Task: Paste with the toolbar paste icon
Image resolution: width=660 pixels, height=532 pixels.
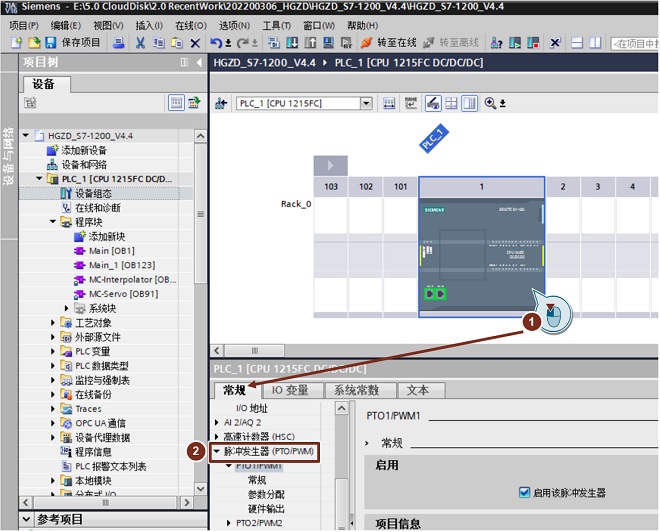Action: 177,43
